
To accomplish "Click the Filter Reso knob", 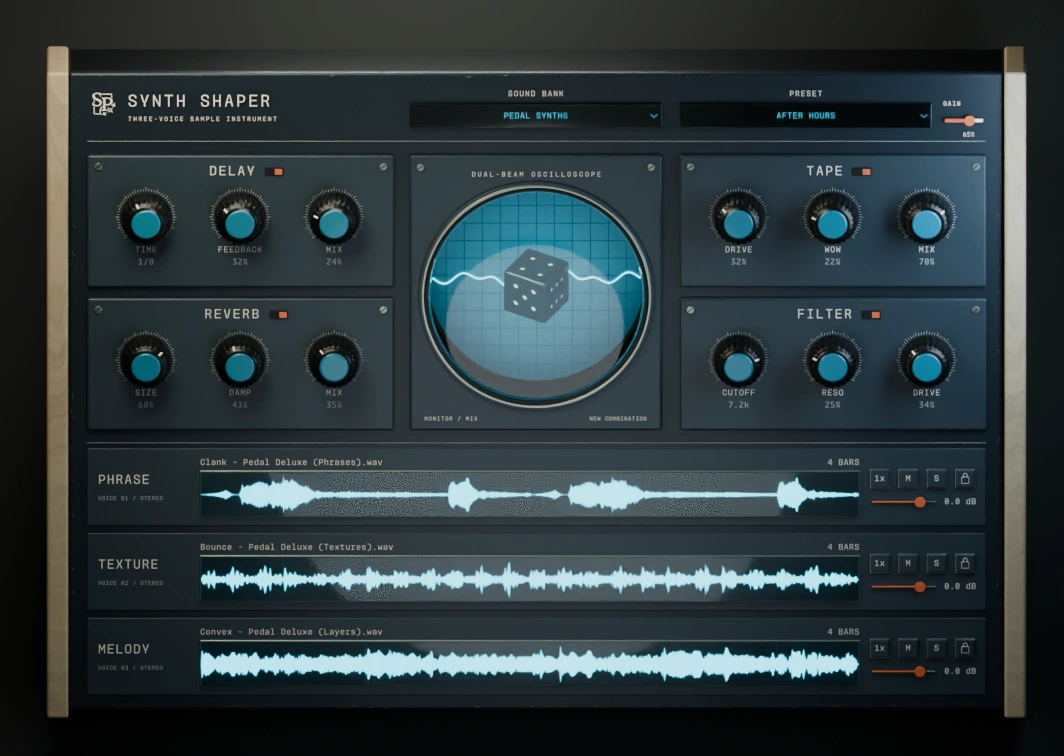I will tap(833, 362).
